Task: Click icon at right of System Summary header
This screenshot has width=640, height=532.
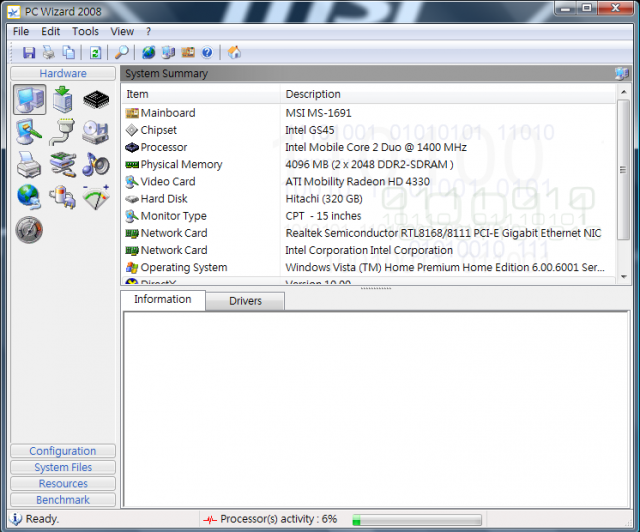Action: point(622,73)
